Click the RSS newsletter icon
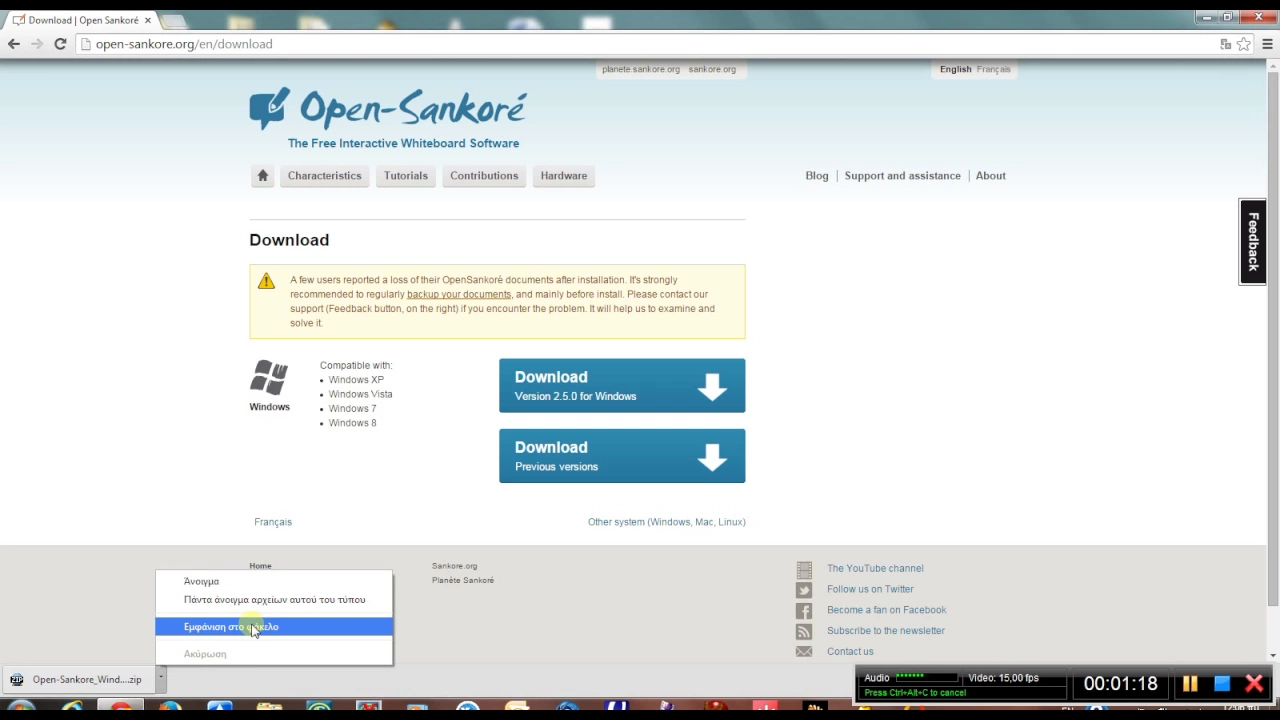The image size is (1280, 720). [x=804, y=632]
